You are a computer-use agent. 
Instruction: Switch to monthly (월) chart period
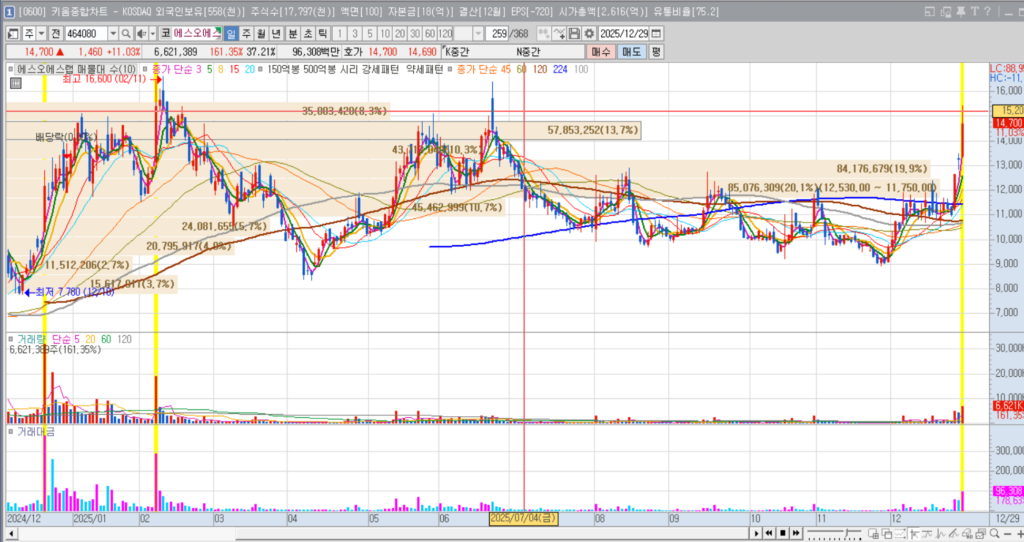point(261,33)
